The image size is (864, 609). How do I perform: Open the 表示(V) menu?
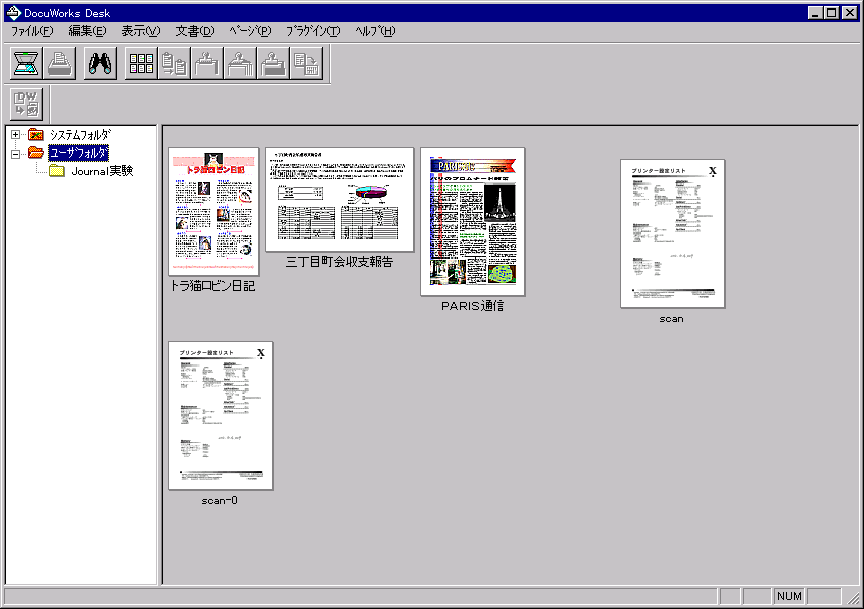point(140,31)
